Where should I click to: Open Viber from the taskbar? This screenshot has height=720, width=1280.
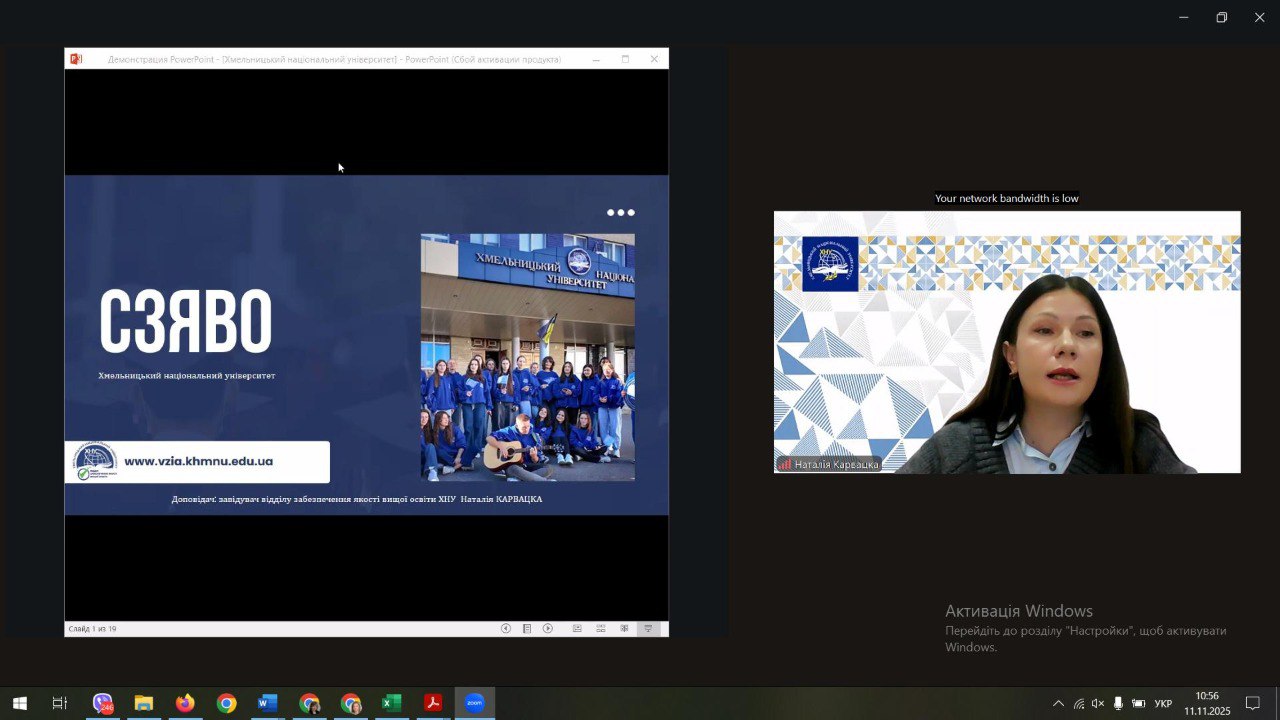point(103,704)
